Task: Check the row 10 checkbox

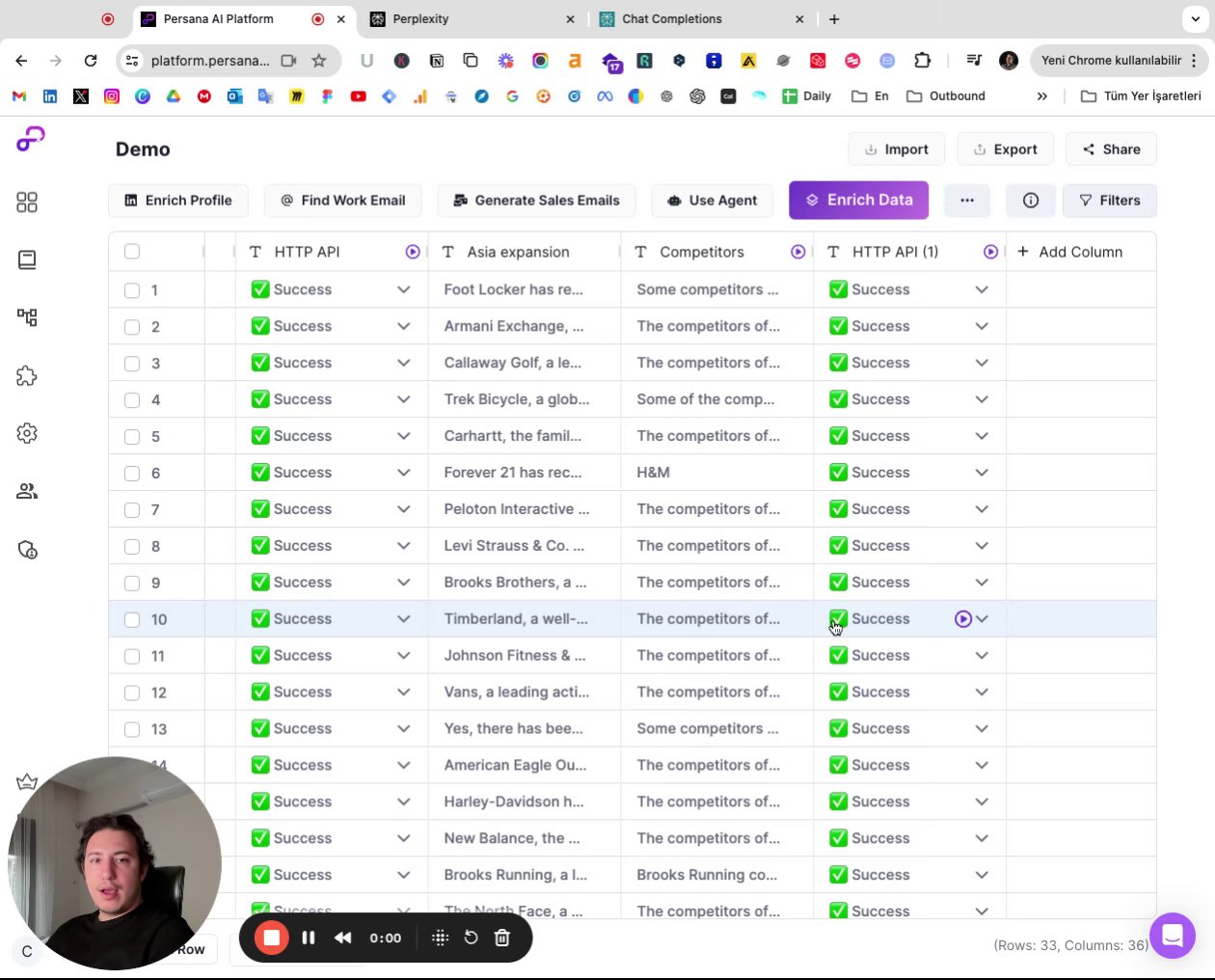Action: 132,620
